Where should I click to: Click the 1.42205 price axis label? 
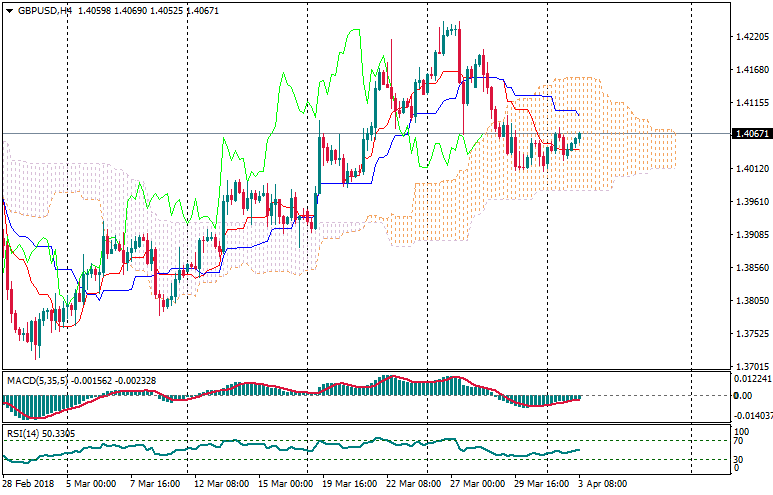750,37
